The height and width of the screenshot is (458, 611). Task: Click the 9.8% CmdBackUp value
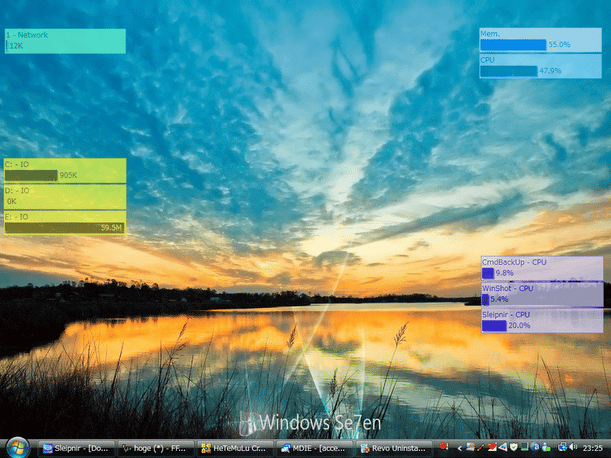[x=504, y=273]
